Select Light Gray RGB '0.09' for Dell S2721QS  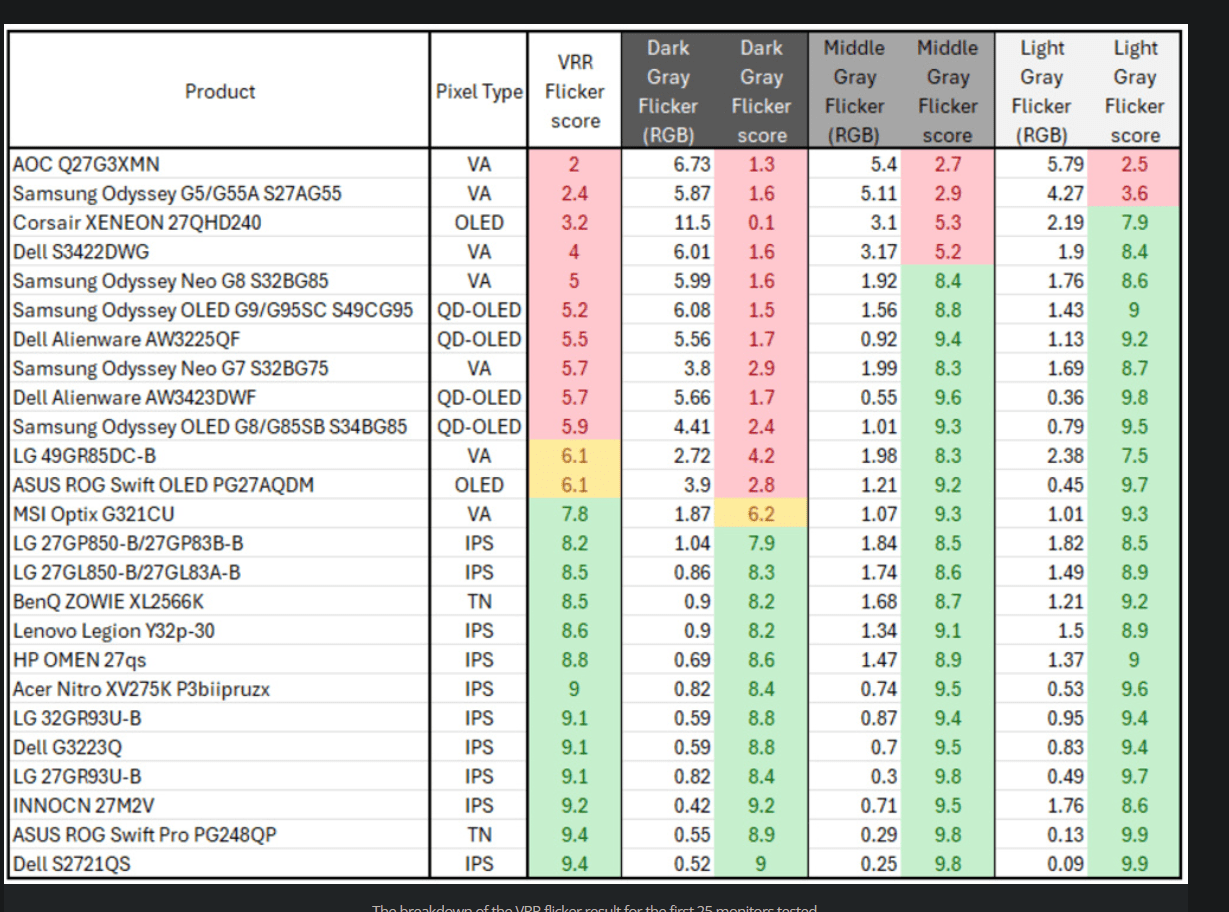[1066, 864]
